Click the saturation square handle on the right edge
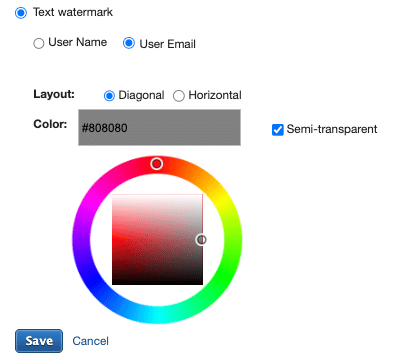 point(201,239)
